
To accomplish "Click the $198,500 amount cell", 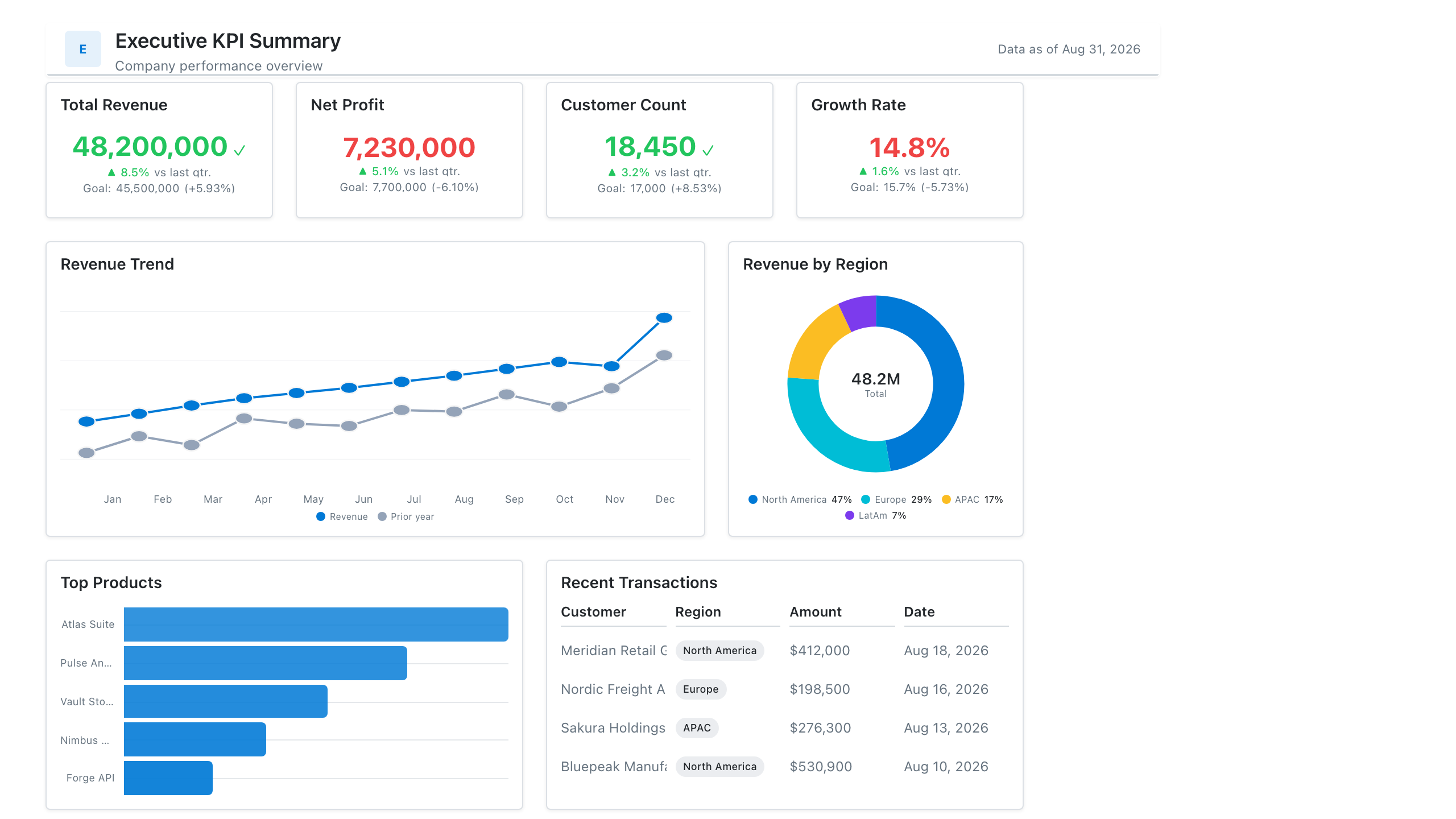I will (x=820, y=689).
